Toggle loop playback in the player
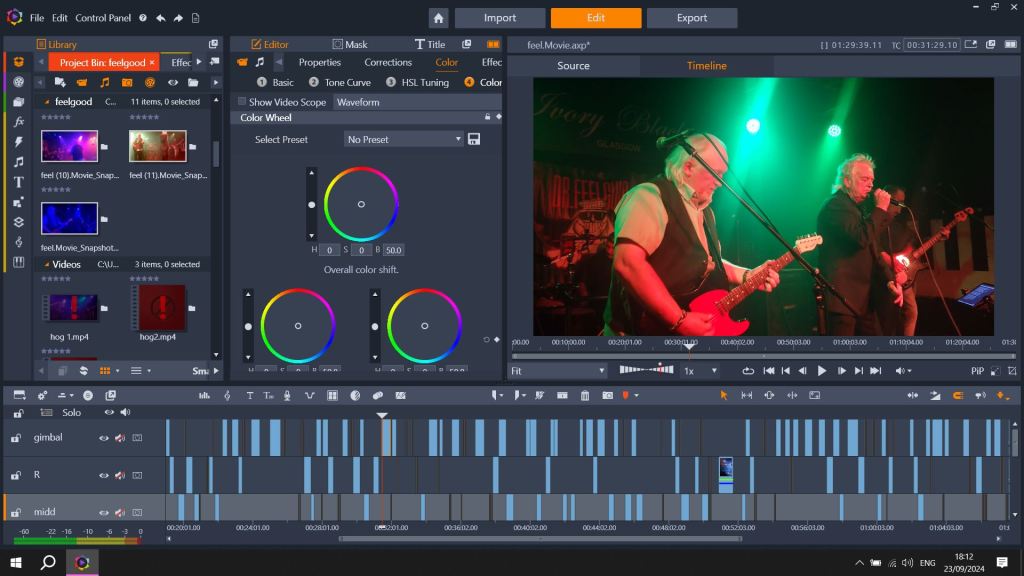 [748, 371]
